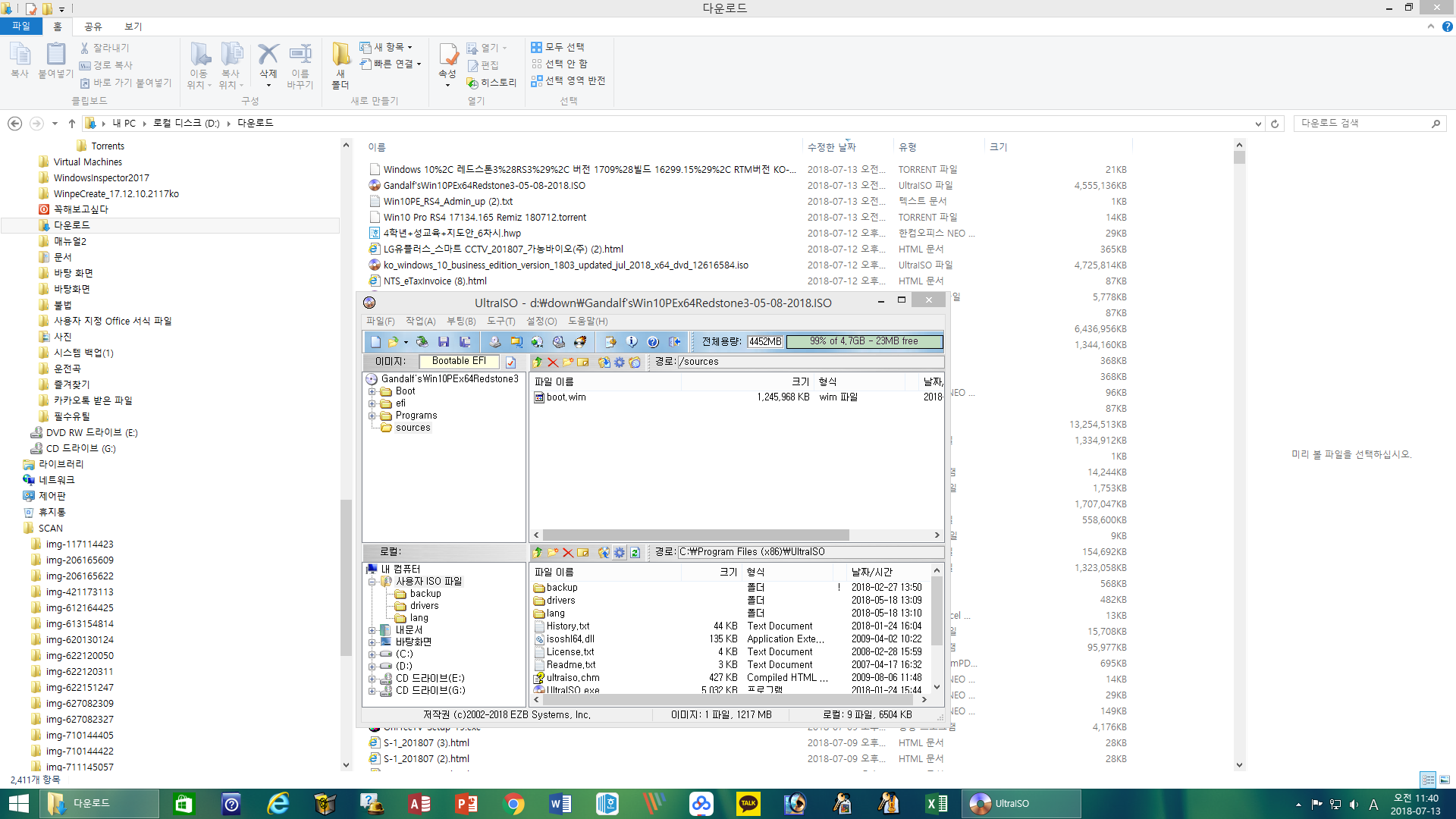Click the Rename icon in image pane toolbar
Viewport: 1456px width, 819px height.
point(583,362)
